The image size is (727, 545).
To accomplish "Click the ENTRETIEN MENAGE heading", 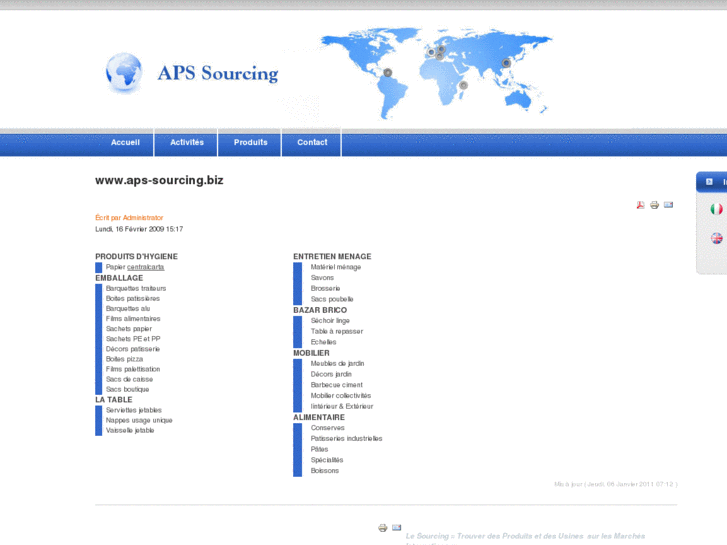I will click(332, 256).
